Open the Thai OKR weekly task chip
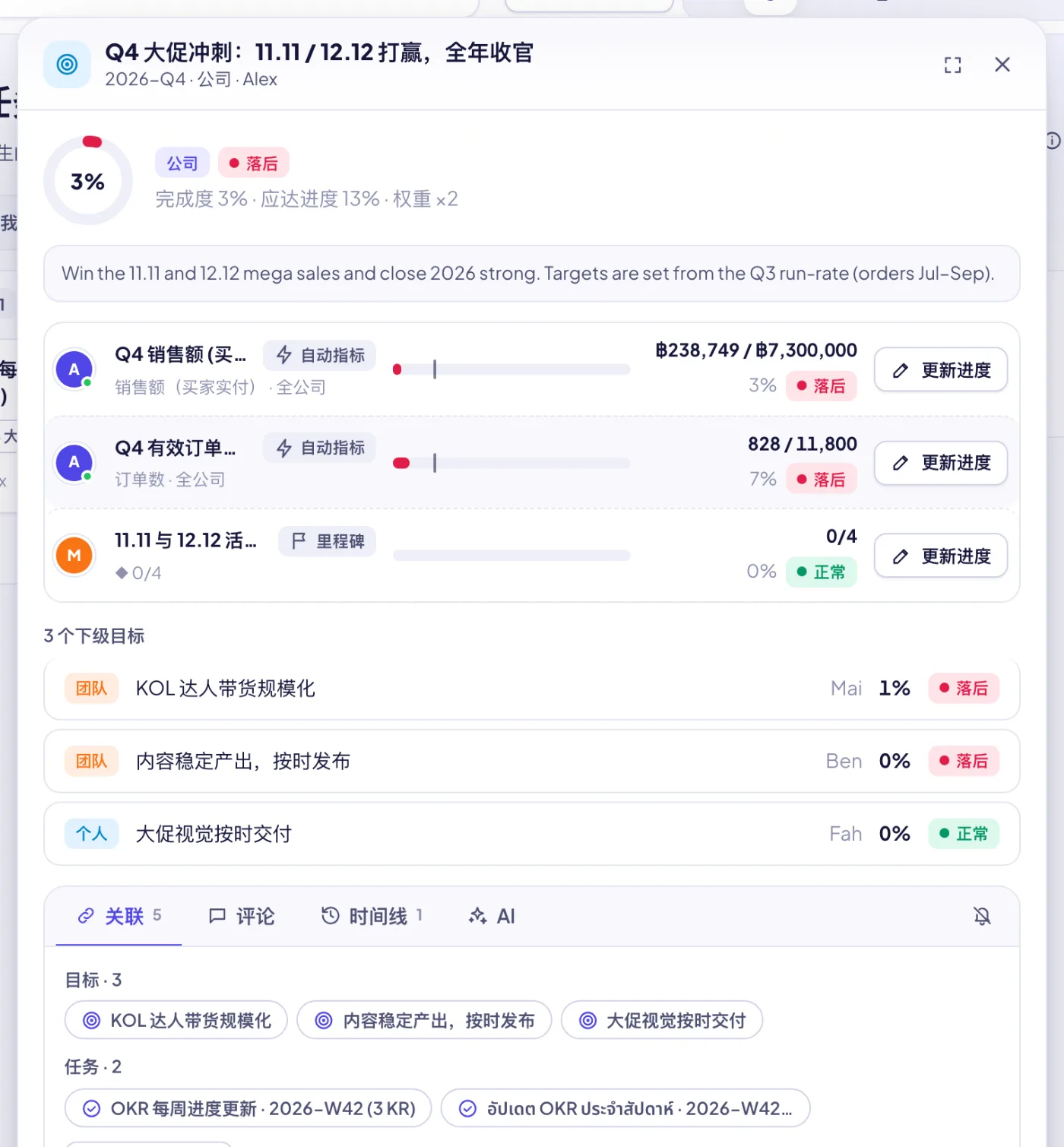1064x1147 pixels. 625,1108
